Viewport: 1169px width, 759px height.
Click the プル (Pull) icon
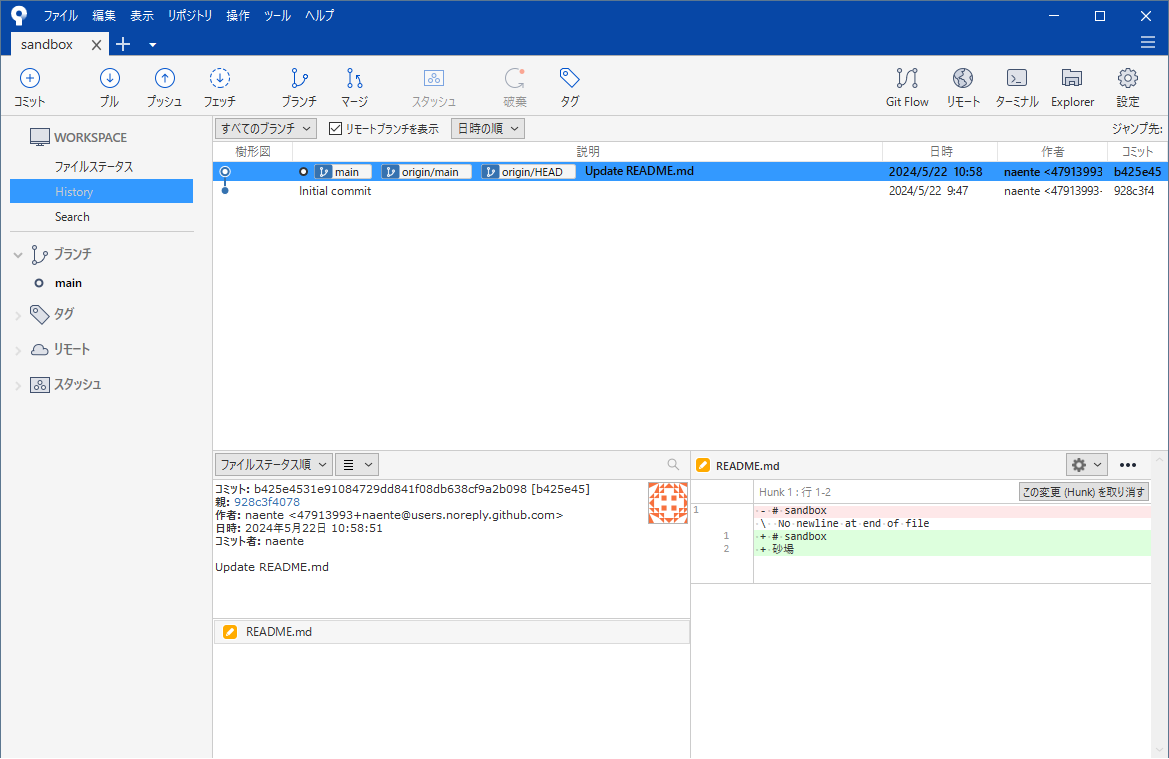tap(109, 86)
